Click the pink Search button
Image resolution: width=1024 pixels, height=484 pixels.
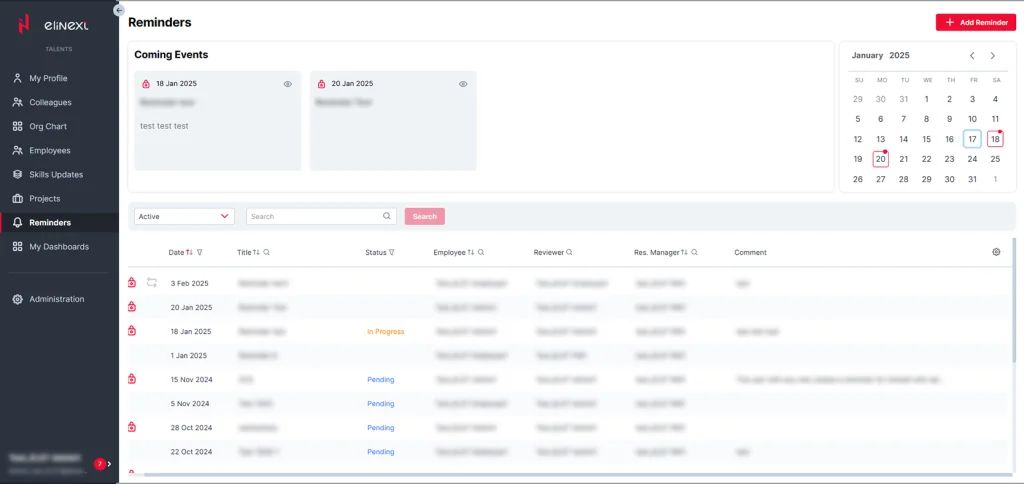[424, 216]
